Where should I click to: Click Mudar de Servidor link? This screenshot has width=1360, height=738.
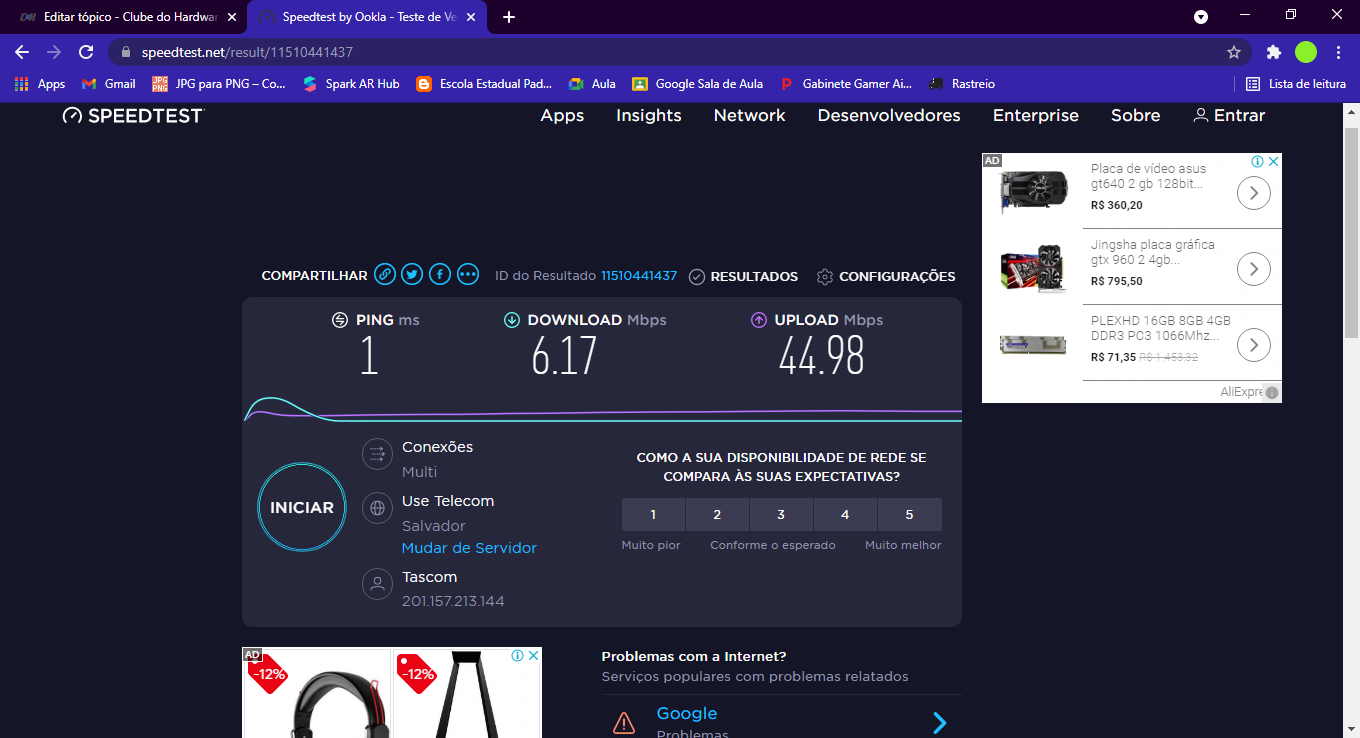[469, 548]
